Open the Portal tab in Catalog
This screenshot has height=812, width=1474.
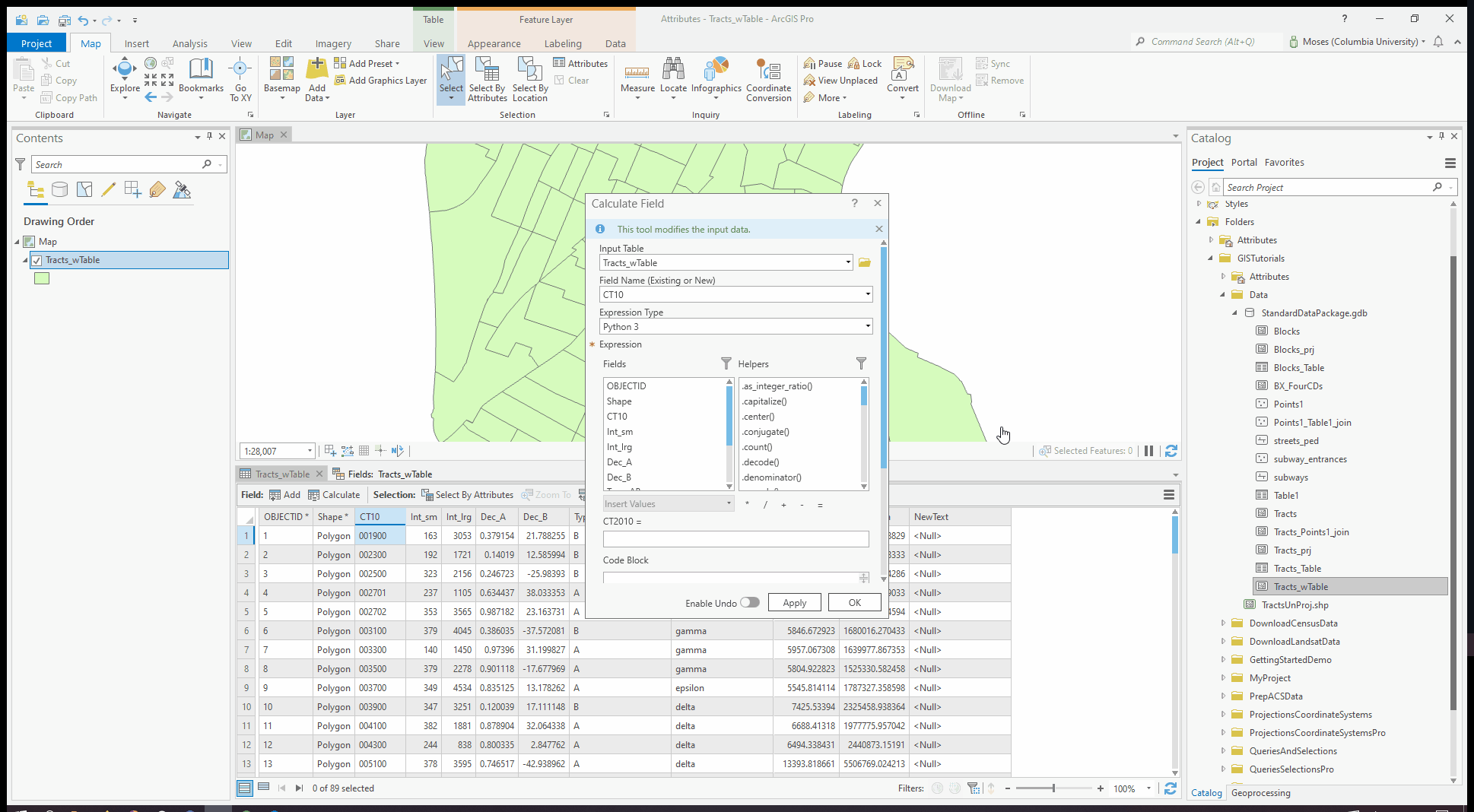[x=1244, y=162]
